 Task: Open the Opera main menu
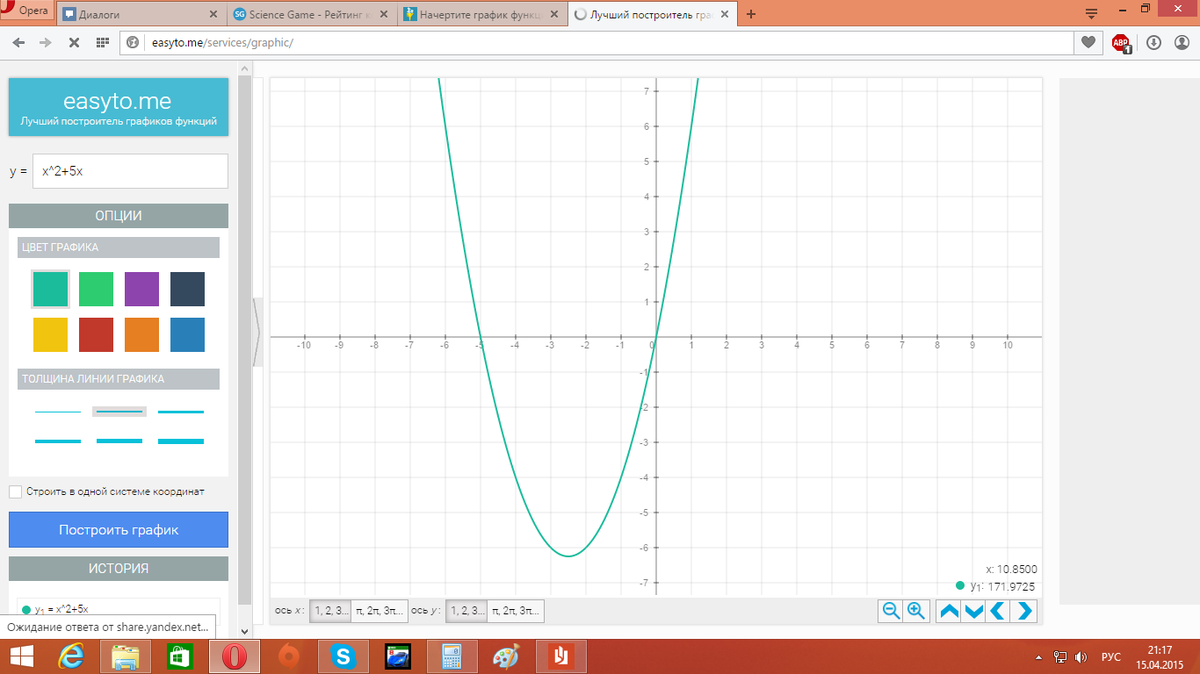point(27,9)
